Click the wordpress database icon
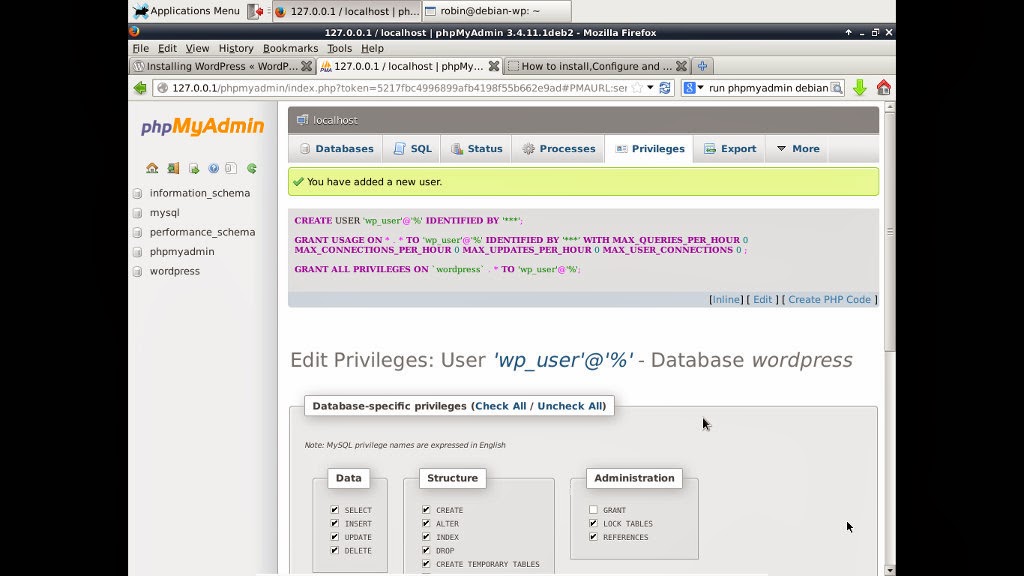Screen dimensions: 1024x576 pyautogui.click(x=137, y=272)
